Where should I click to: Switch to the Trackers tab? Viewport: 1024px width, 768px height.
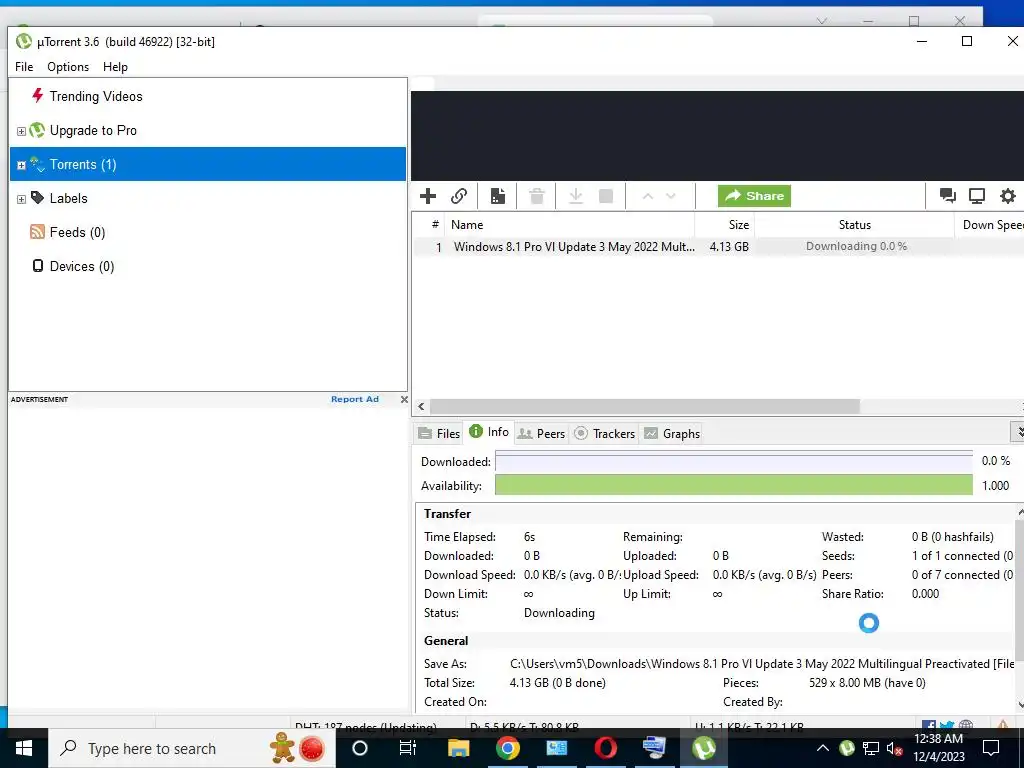tap(604, 434)
